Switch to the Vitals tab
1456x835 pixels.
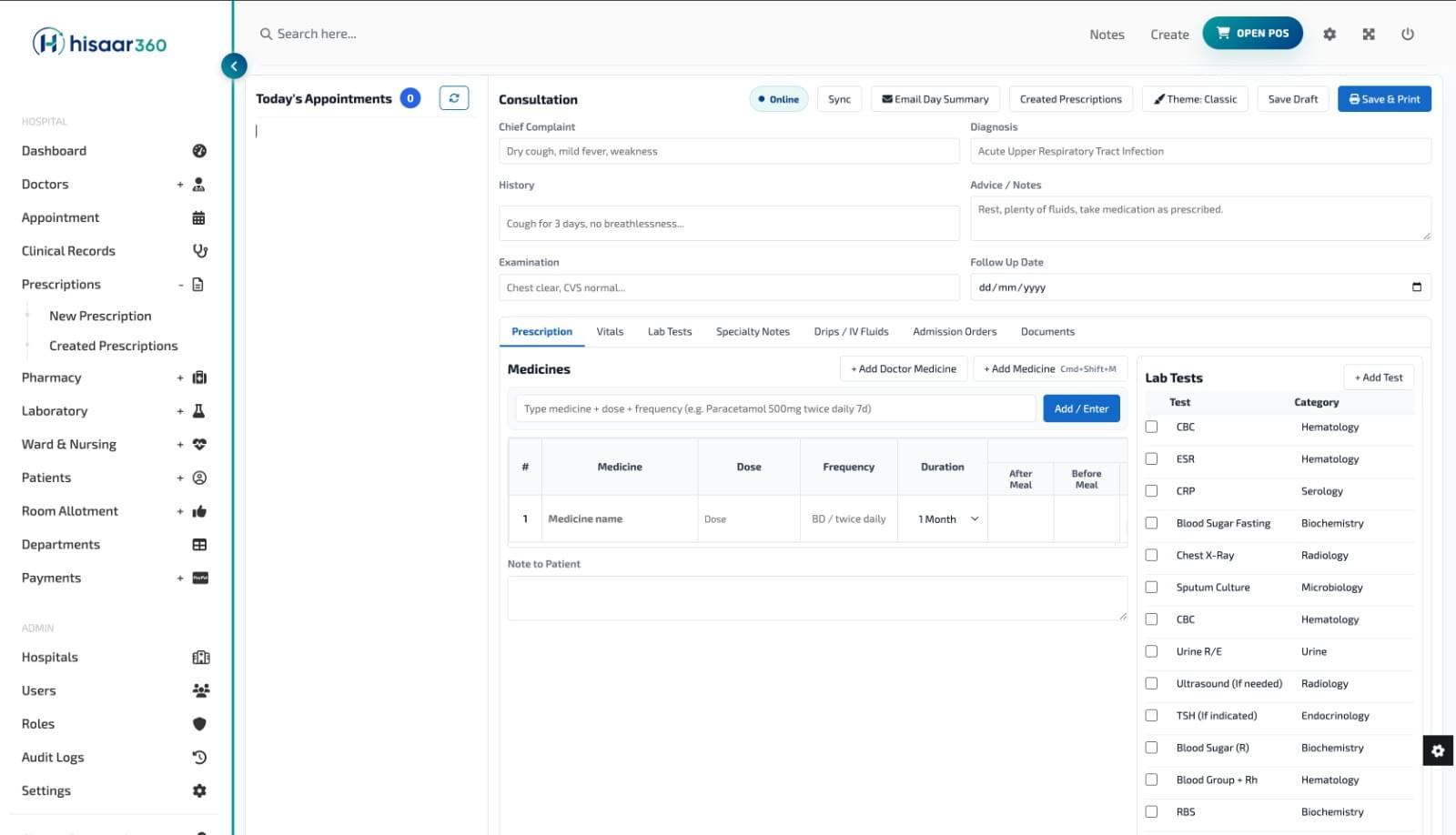coord(610,332)
